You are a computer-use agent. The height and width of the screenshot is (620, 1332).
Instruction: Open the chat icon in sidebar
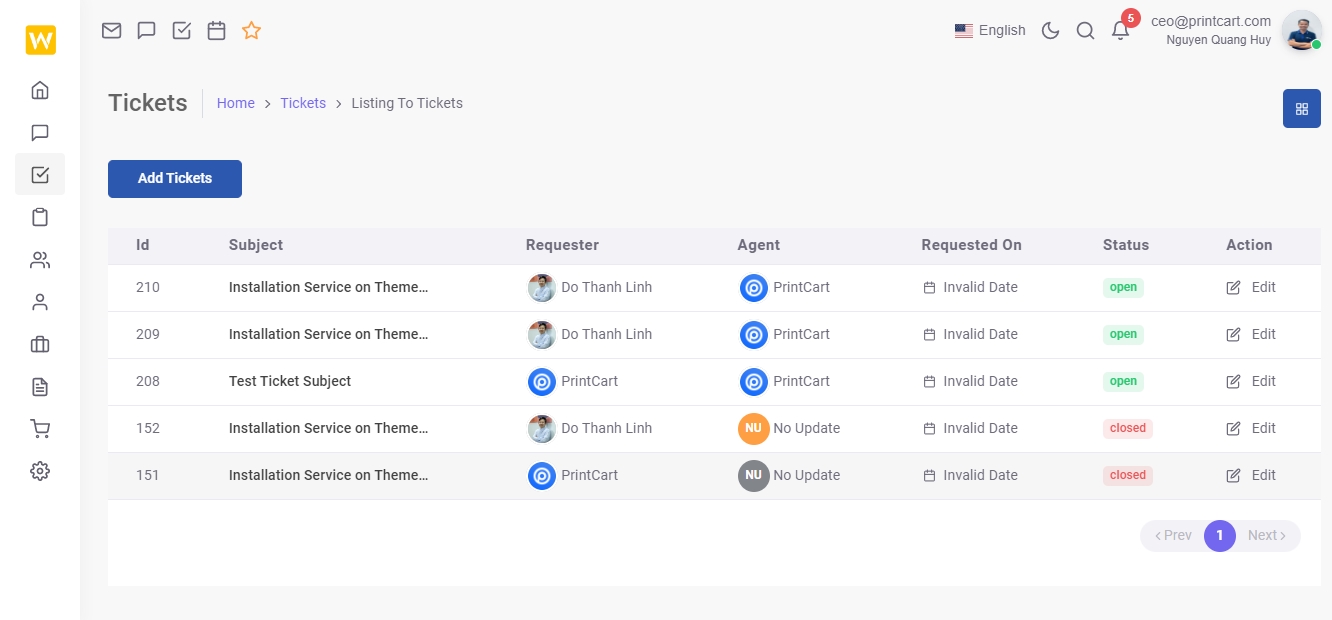point(40,132)
